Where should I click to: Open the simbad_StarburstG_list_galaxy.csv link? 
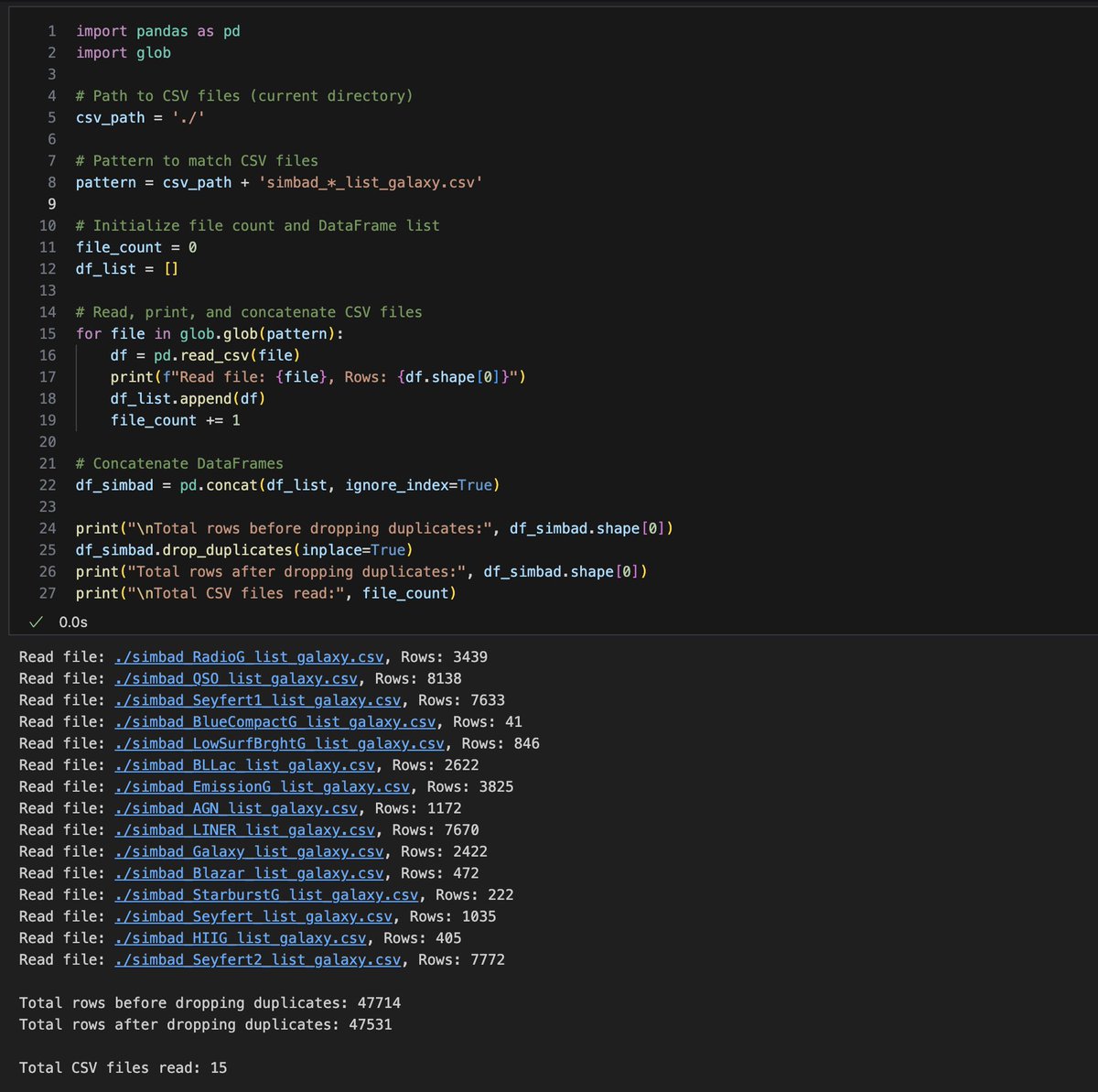(267, 895)
